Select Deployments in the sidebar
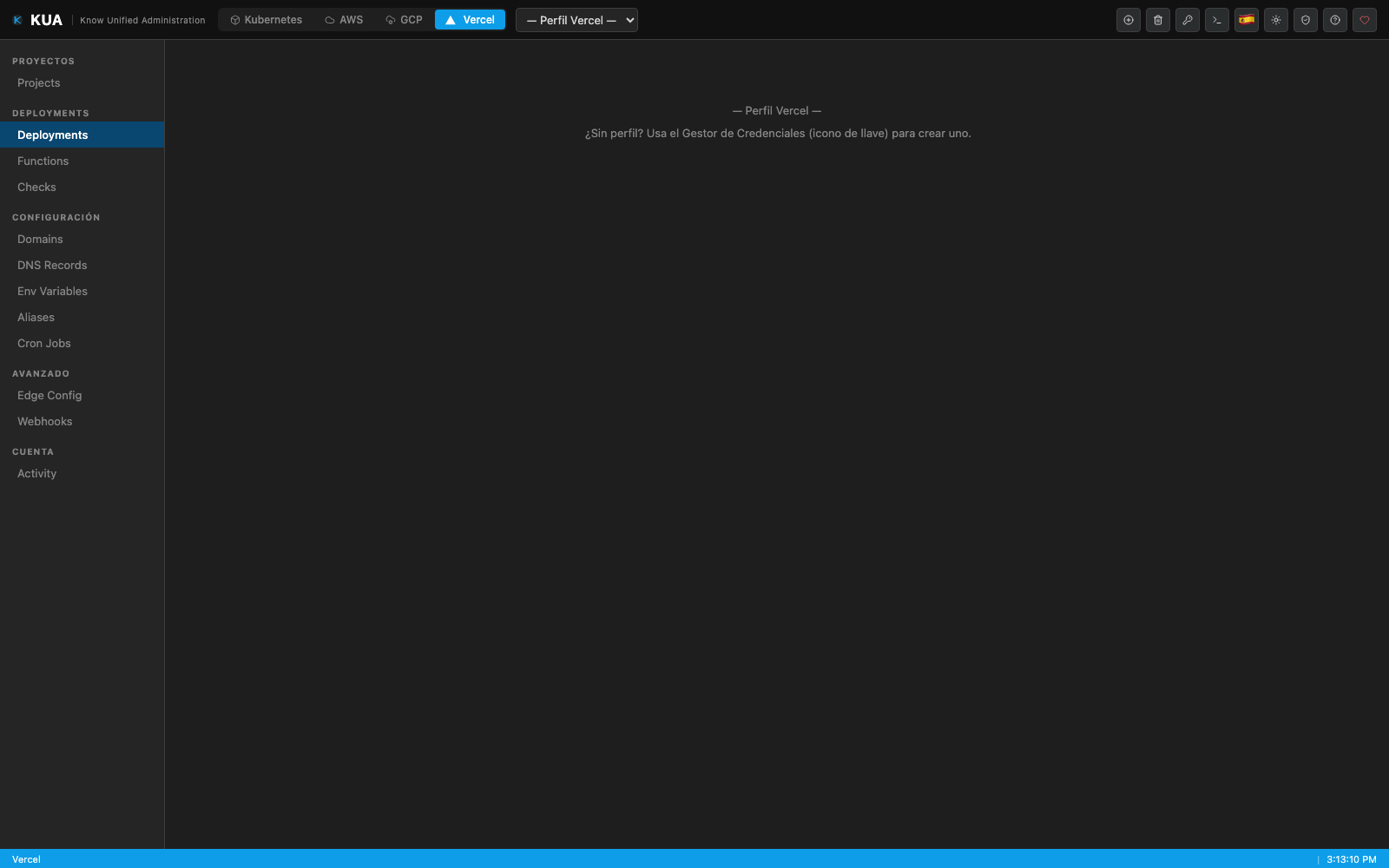This screenshot has width=1389, height=868. (x=82, y=135)
